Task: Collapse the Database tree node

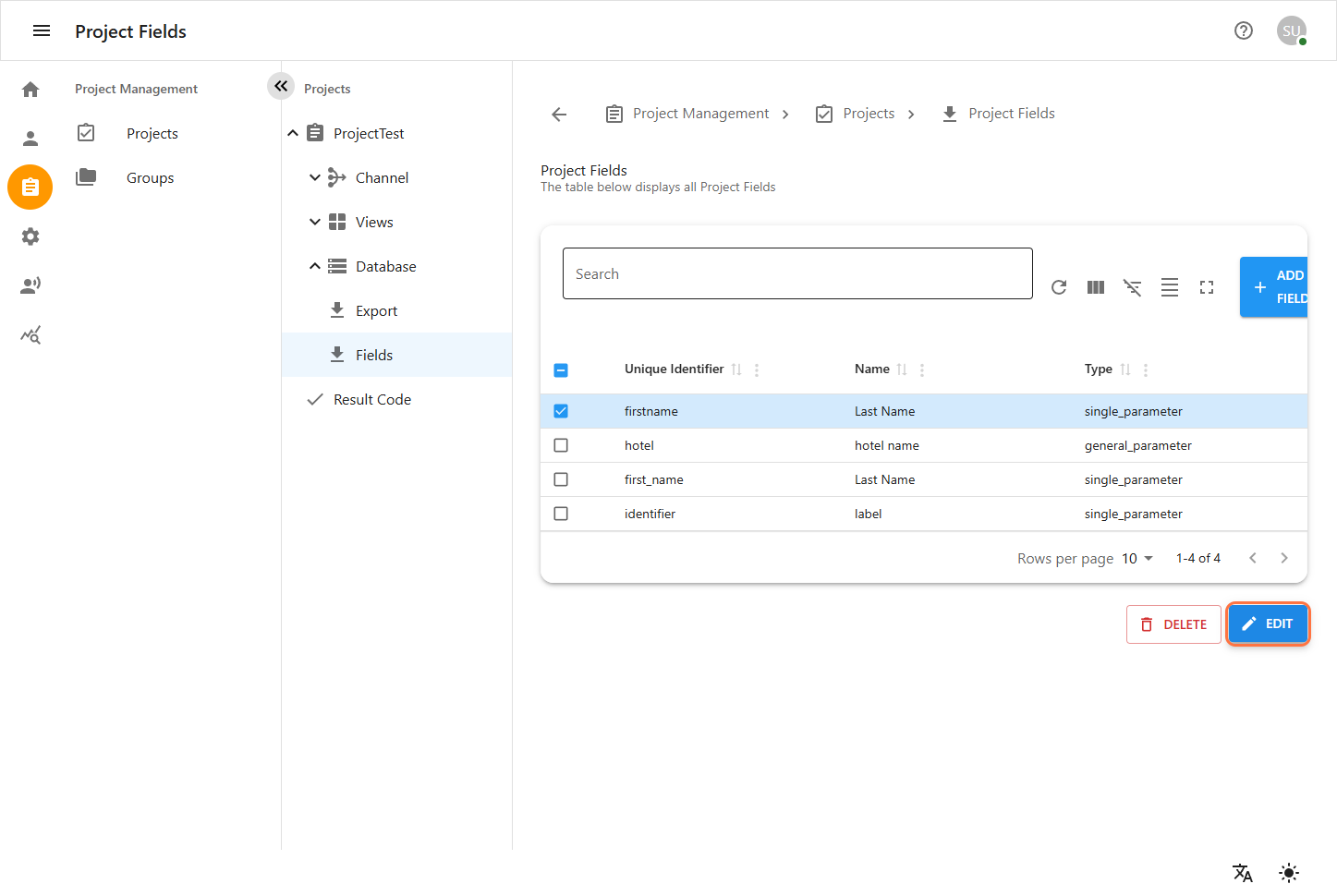Action: click(x=314, y=265)
